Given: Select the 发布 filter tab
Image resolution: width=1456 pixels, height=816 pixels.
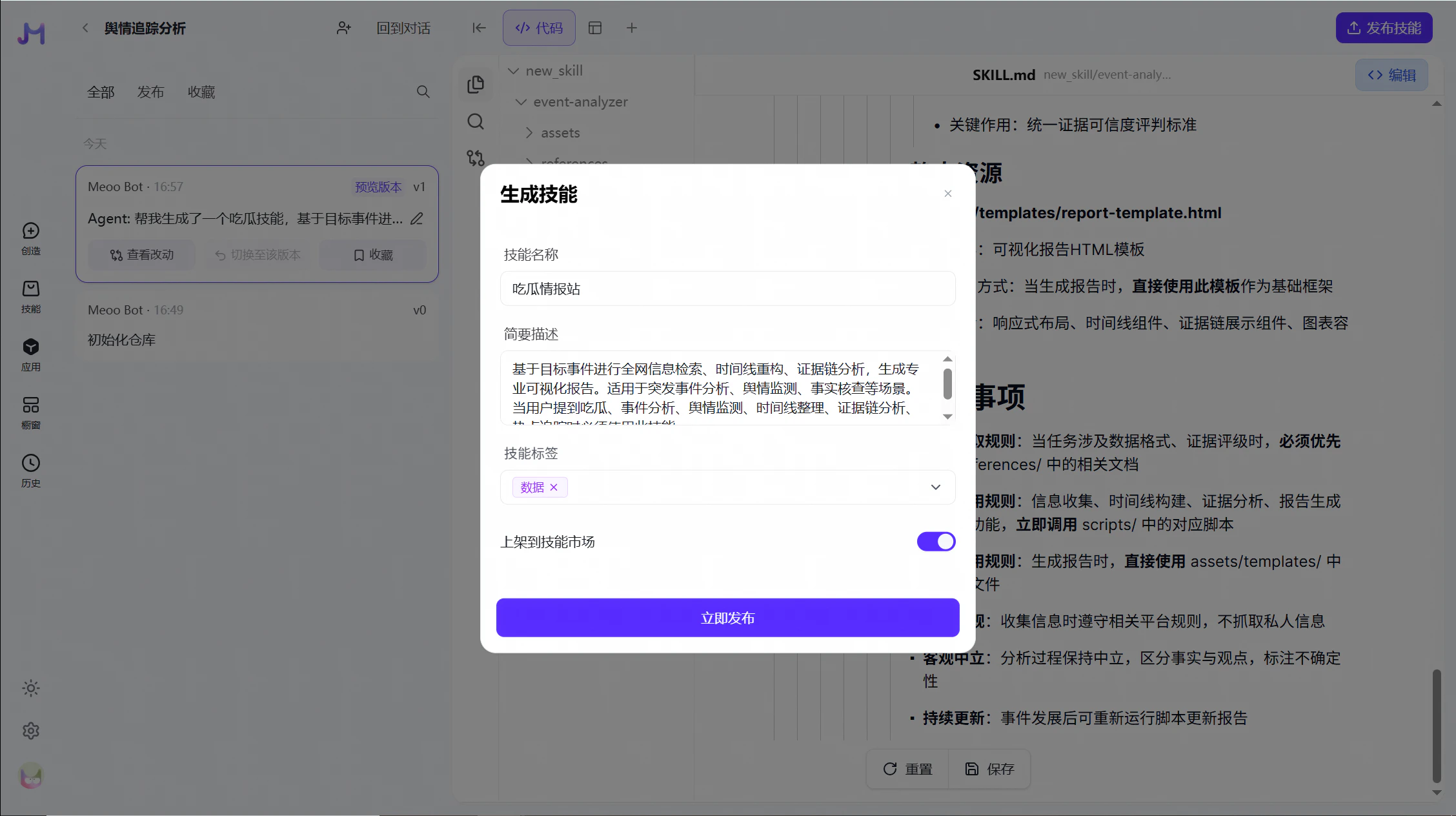Looking at the screenshot, I should 150,92.
